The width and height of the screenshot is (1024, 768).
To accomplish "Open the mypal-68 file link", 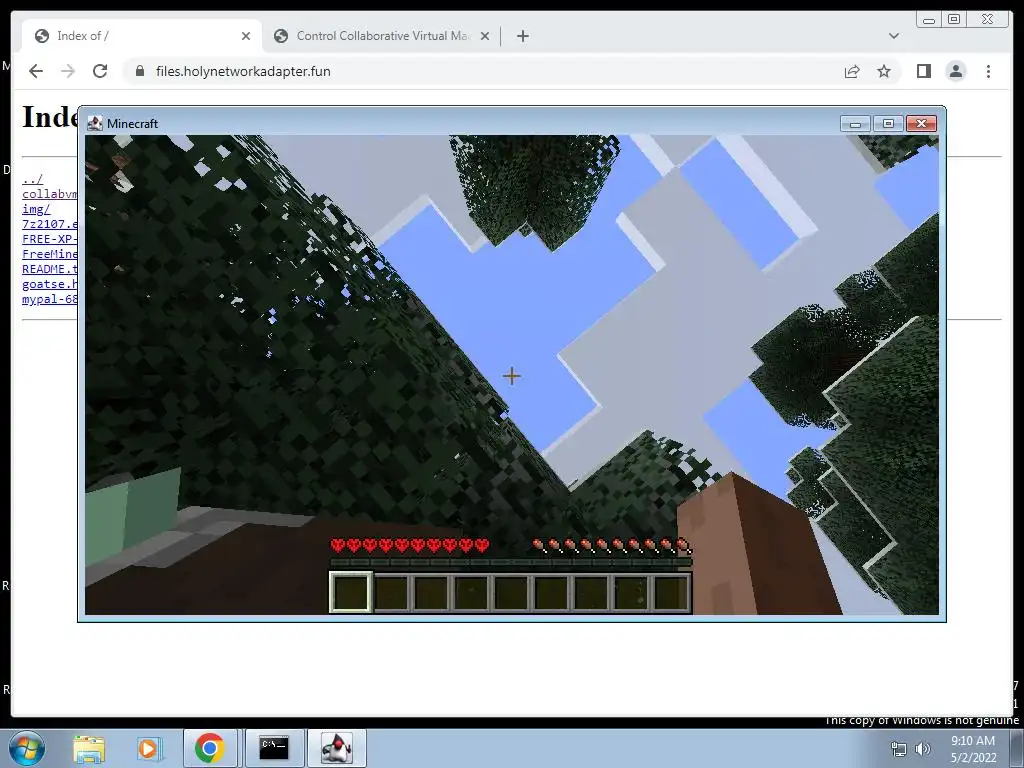I will tap(50, 299).
